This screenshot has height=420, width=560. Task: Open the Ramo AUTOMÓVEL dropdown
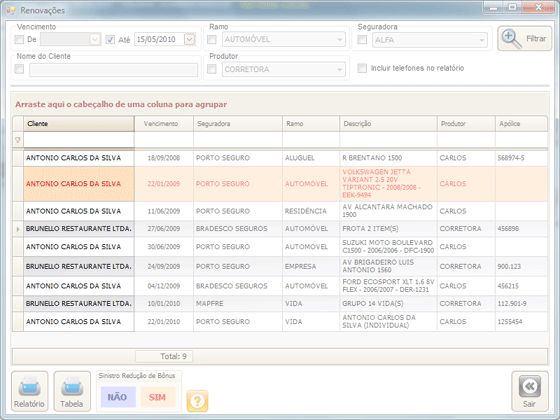[284, 39]
